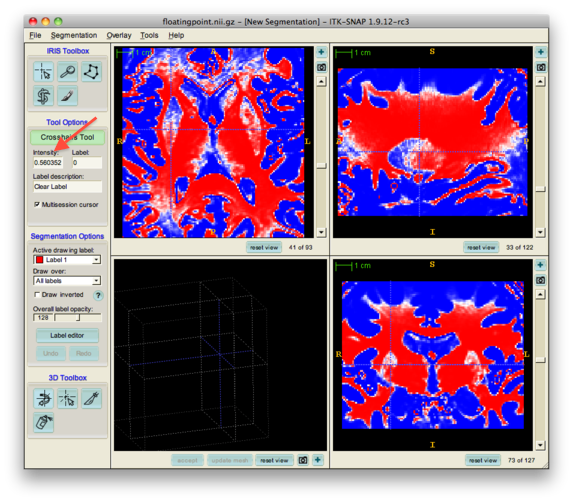Image resolution: width=573 pixels, height=502 pixels.
Task: Toggle the Multisession cursor checkbox
Action: click(x=37, y=205)
